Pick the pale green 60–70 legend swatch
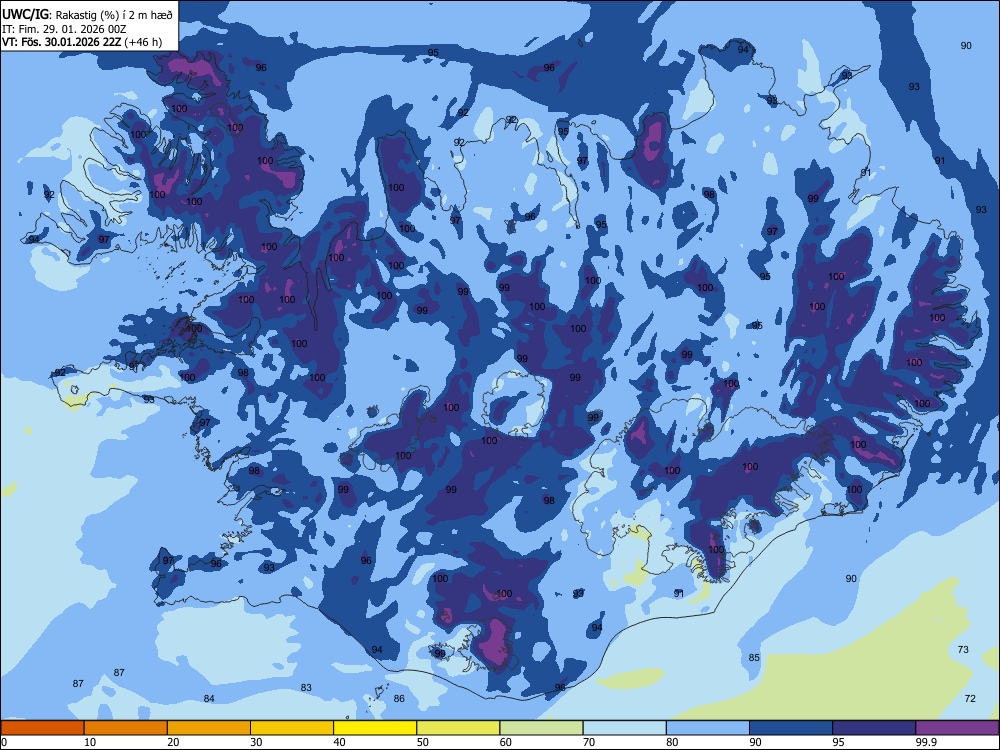 click(541, 728)
